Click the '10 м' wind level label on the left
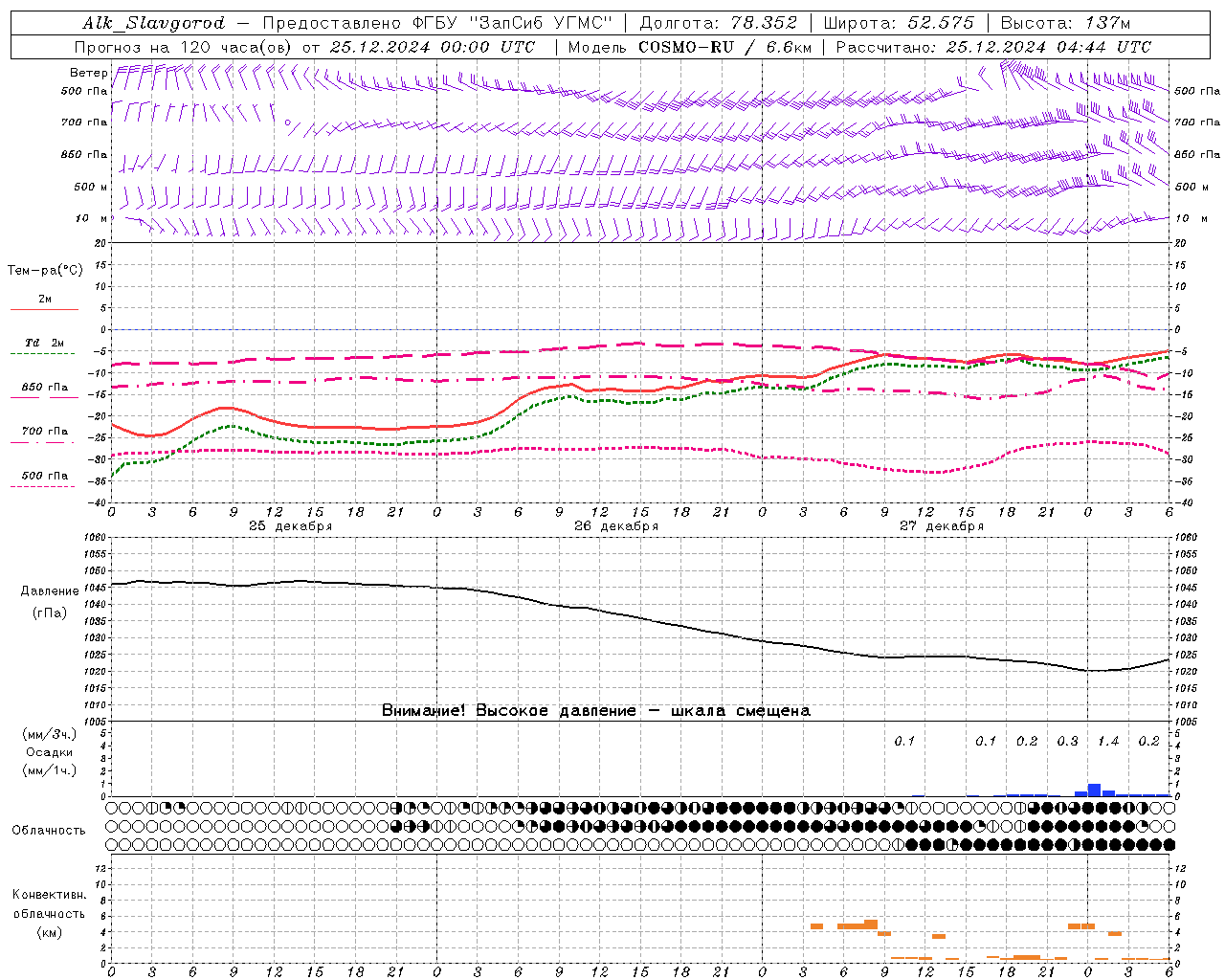Image resolution: width=1225 pixels, height=980 pixels. 92,218
